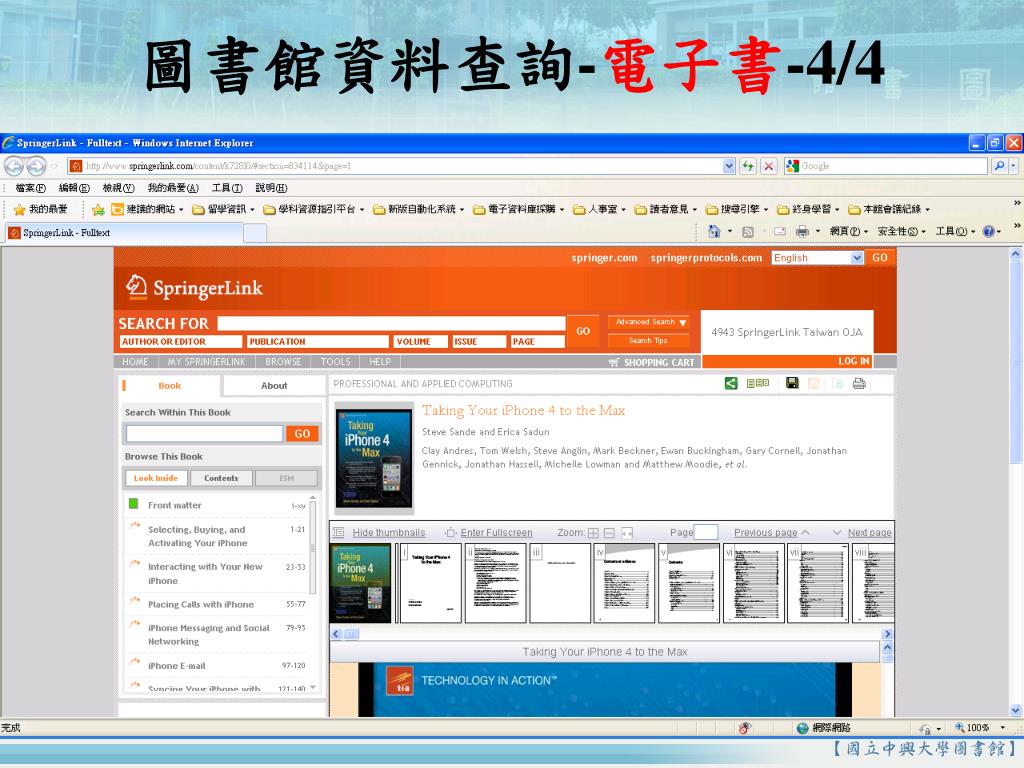
Task: Click GO under Search Within This Book
Action: [302, 434]
